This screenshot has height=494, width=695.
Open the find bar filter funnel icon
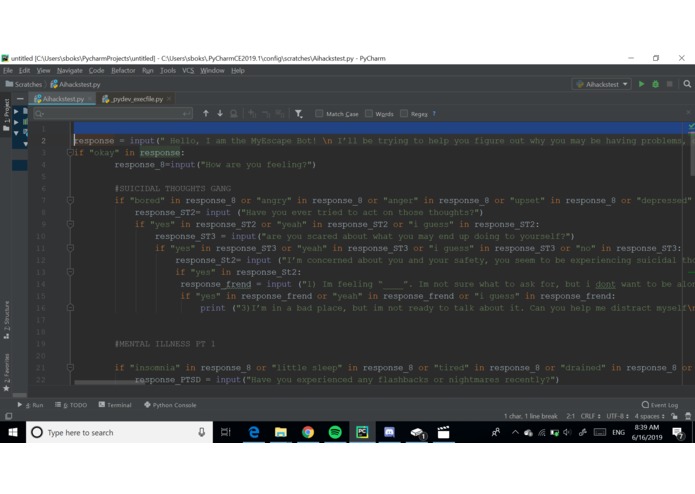click(x=299, y=114)
